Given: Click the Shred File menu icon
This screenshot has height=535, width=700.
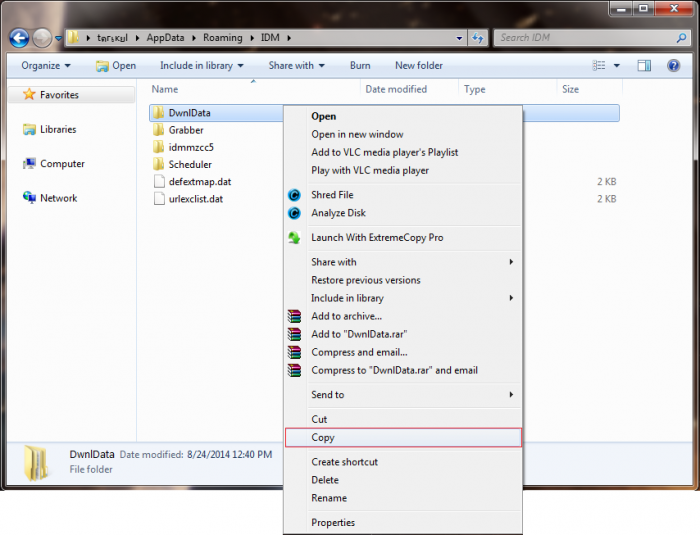Looking at the screenshot, I should pyautogui.click(x=294, y=195).
